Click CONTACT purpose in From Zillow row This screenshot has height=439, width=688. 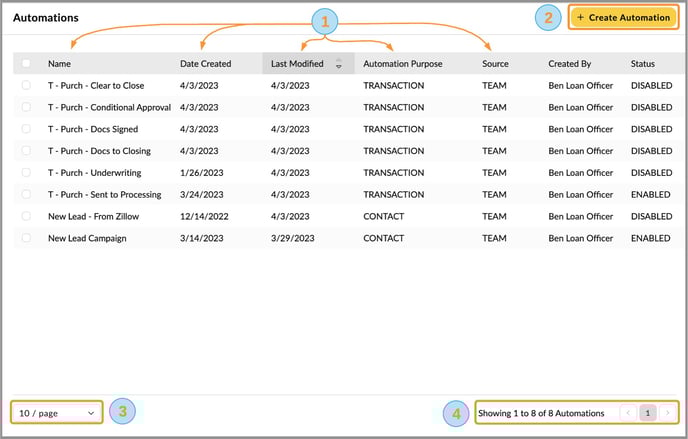(x=383, y=216)
